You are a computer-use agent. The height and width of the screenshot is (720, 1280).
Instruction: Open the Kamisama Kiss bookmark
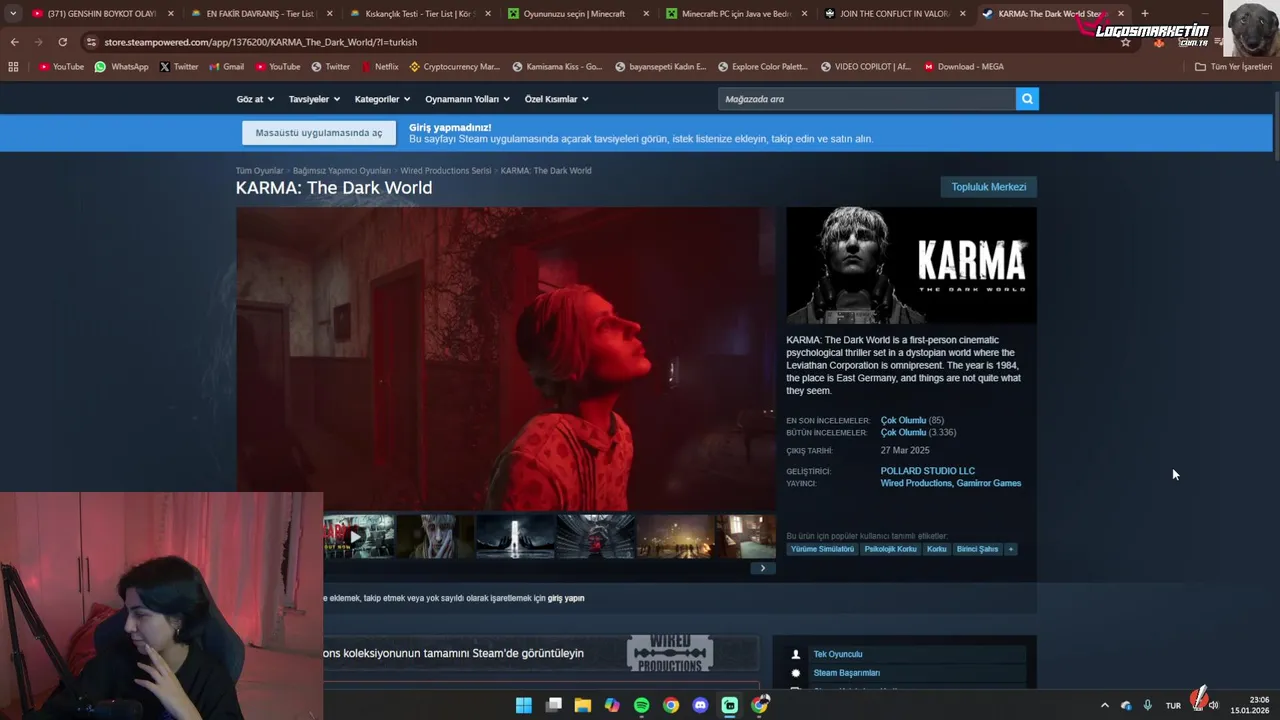[557, 67]
